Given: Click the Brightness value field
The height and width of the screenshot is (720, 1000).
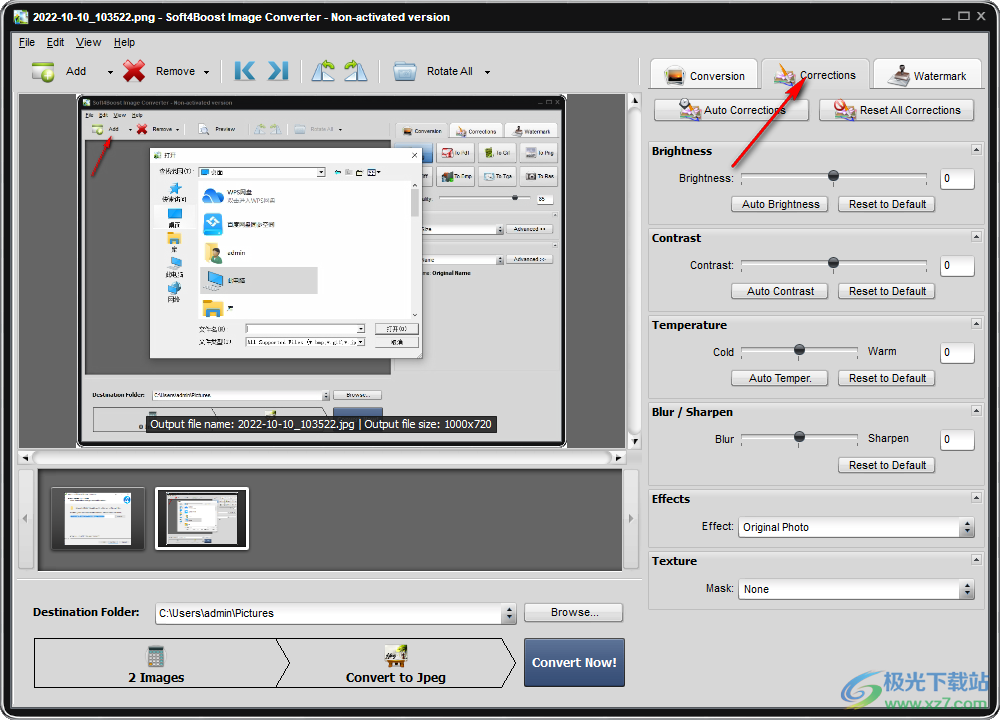Looking at the screenshot, I should 957,179.
